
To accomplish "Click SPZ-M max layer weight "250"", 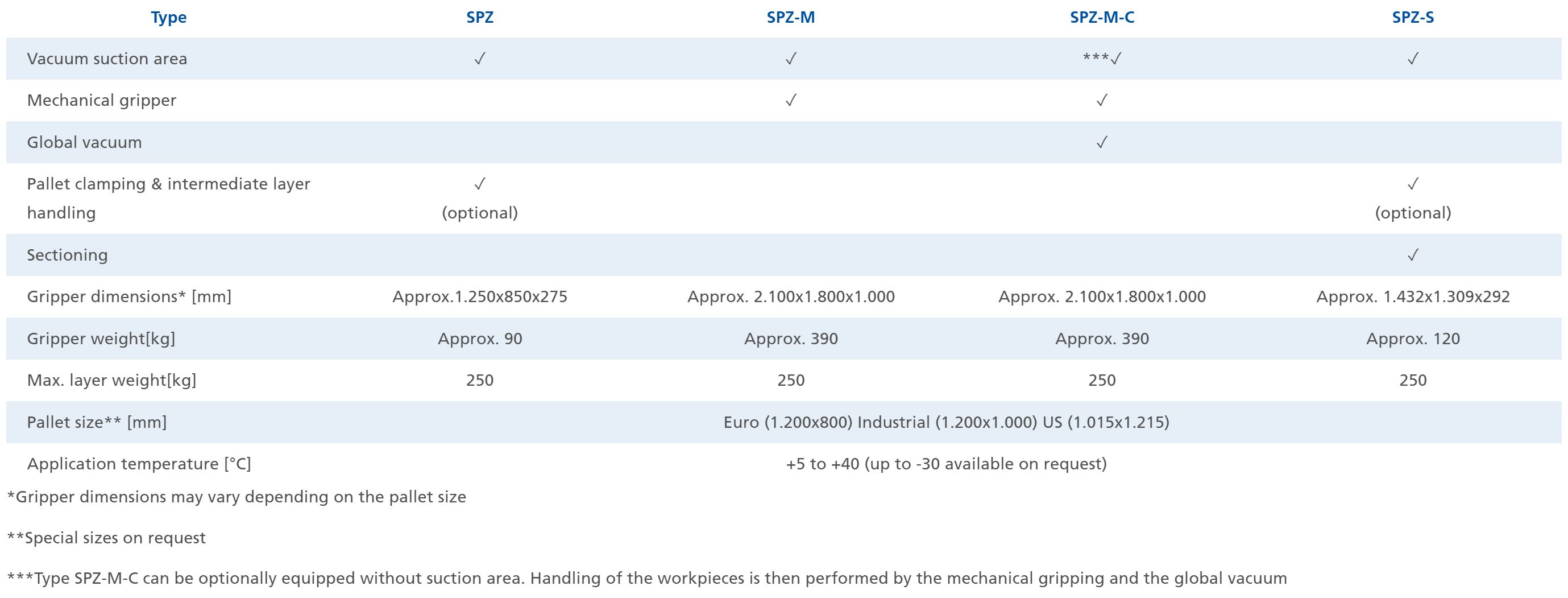I will pyautogui.click(x=791, y=381).
